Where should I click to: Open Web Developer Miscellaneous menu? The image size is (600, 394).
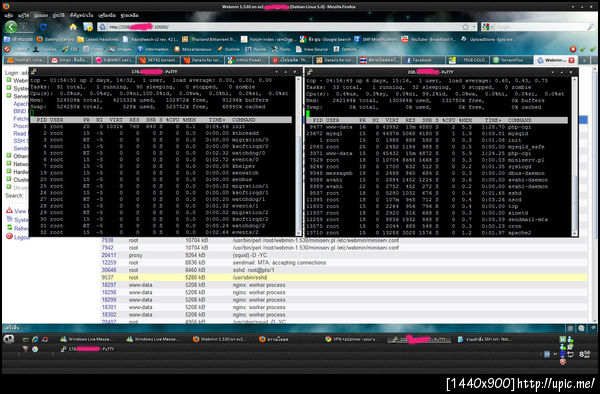(193, 49)
